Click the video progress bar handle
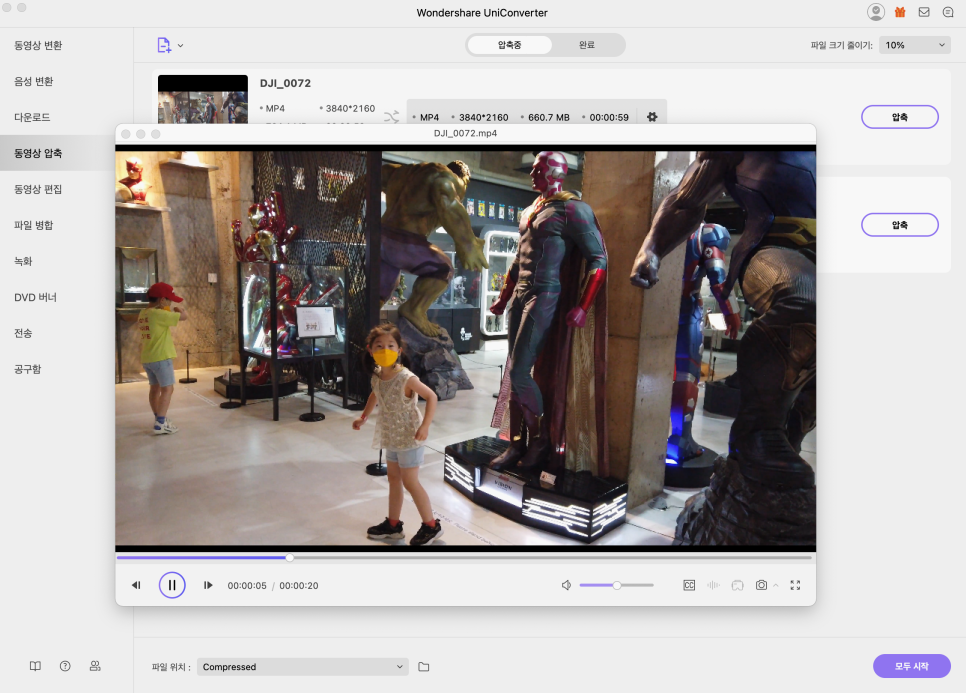The width and height of the screenshot is (966, 693). 290,557
